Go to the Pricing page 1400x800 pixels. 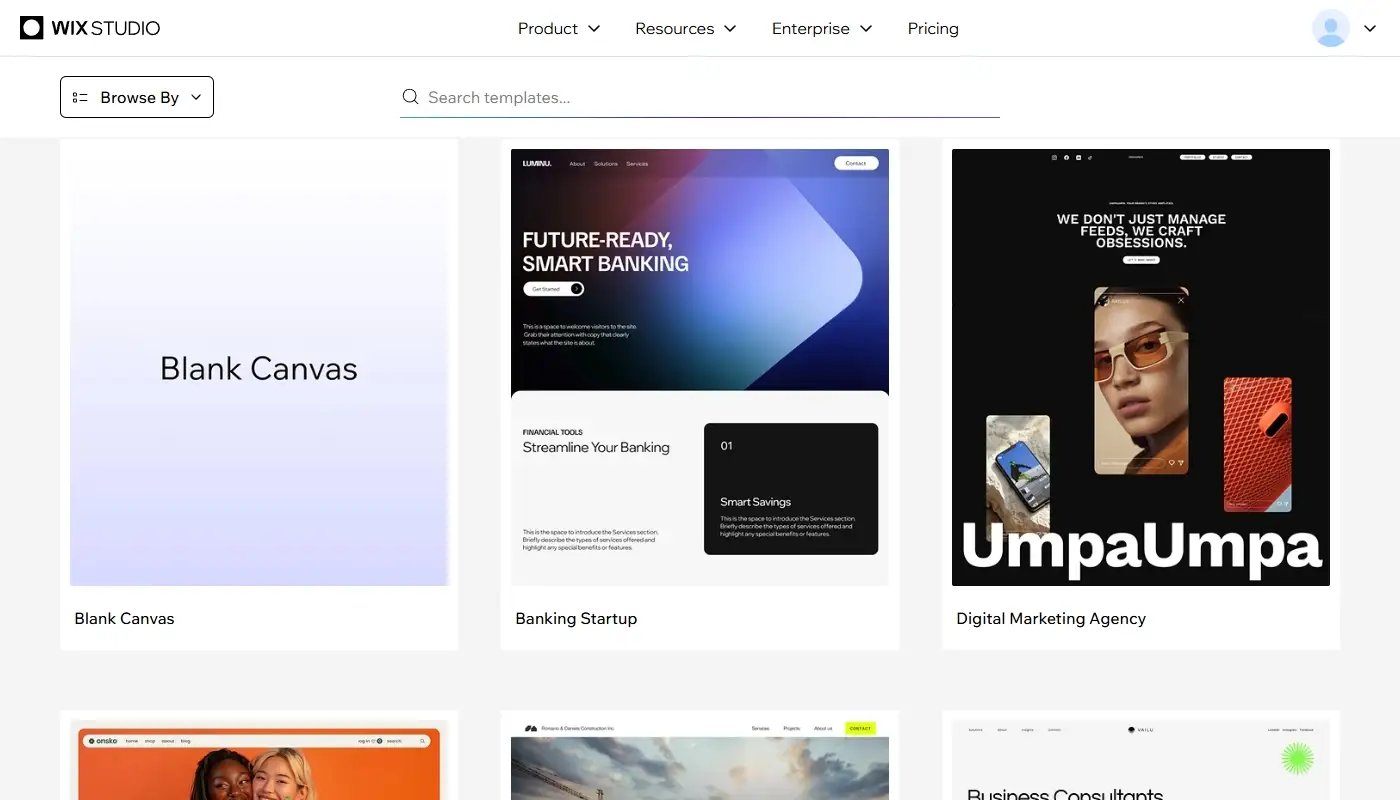[x=933, y=28]
